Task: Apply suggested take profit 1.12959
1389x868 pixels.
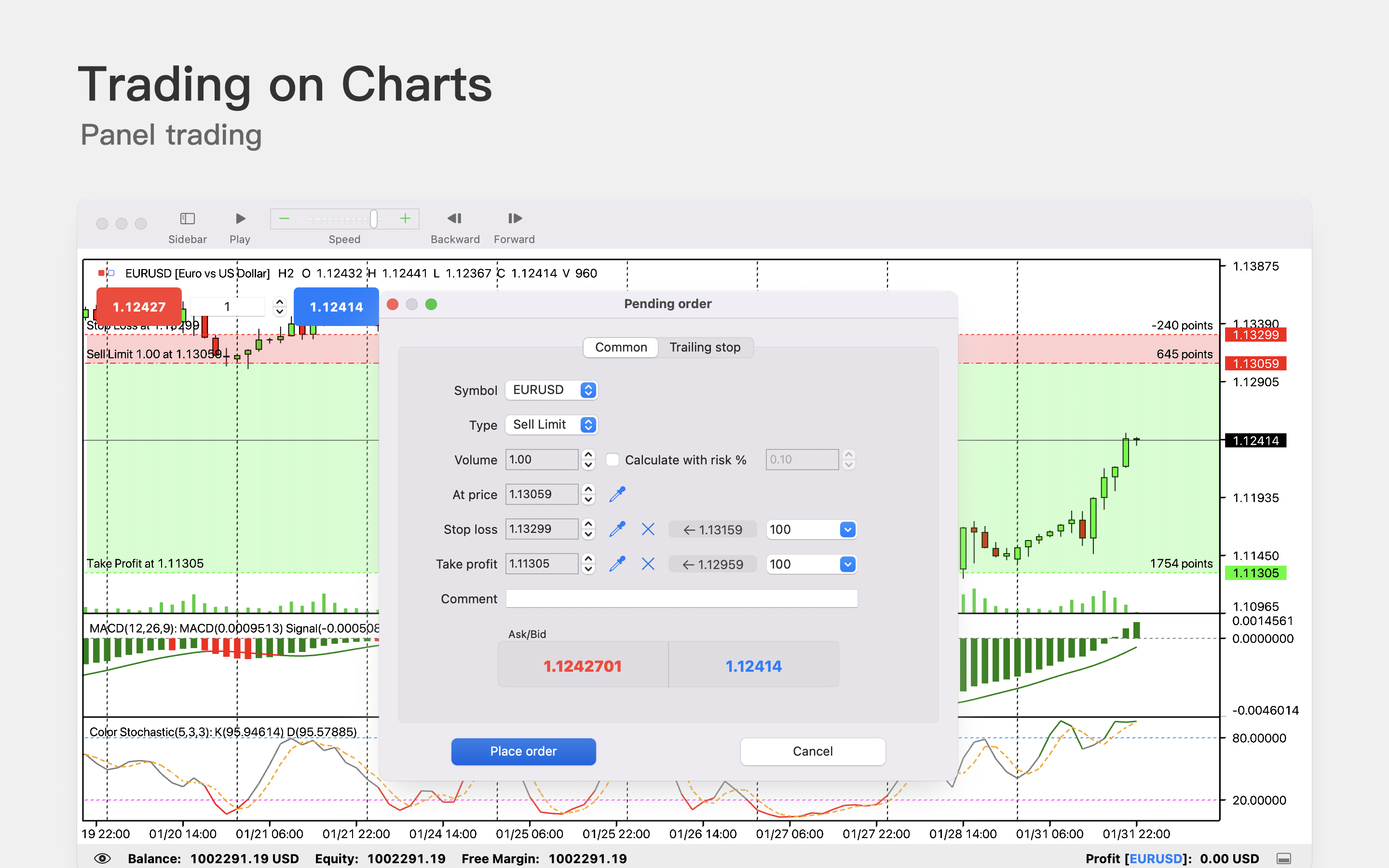Action: pos(712,565)
